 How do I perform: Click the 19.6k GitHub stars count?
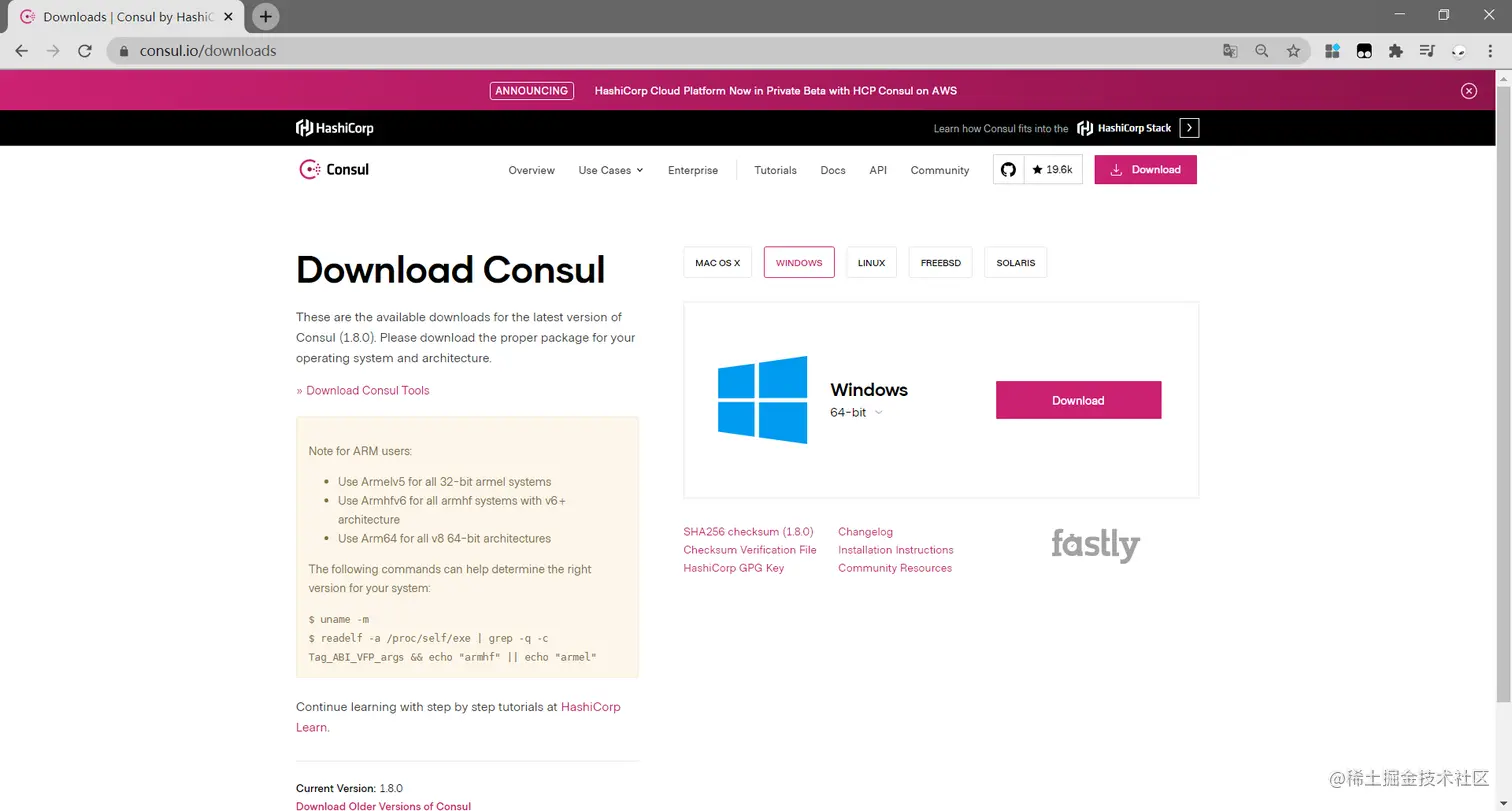coord(1053,170)
